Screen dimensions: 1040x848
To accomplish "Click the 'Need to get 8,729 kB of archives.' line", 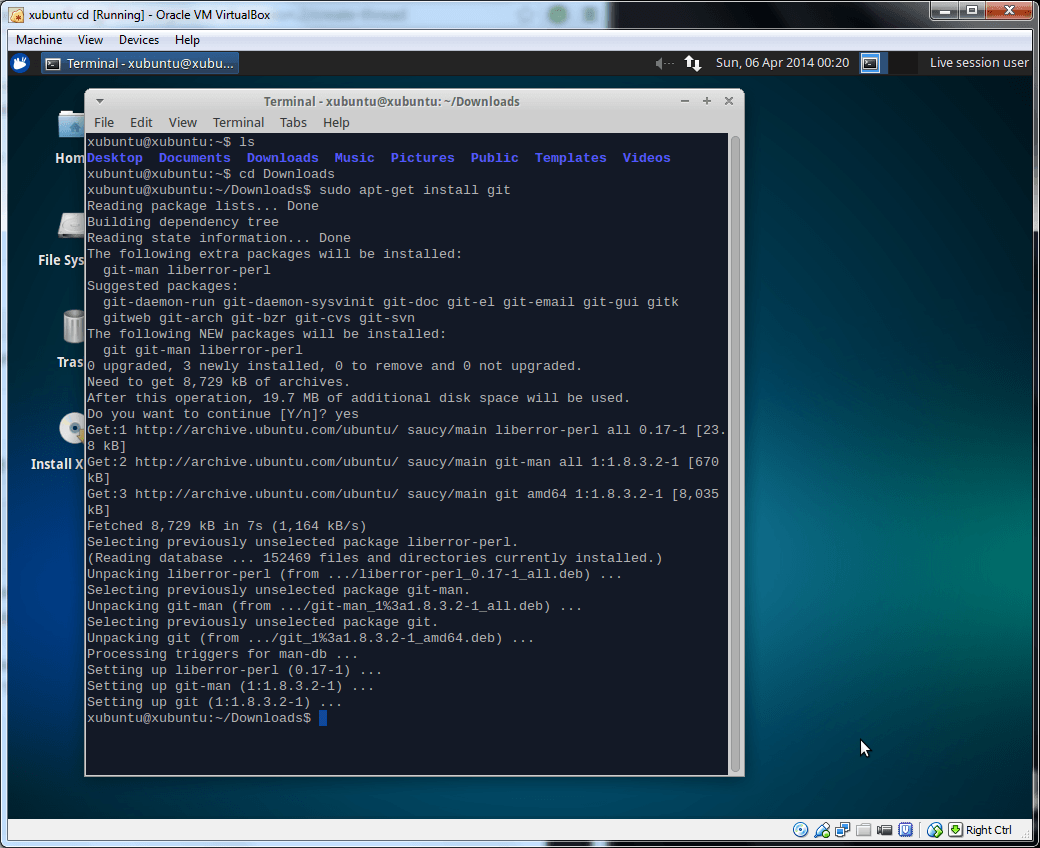I will (x=218, y=383).
